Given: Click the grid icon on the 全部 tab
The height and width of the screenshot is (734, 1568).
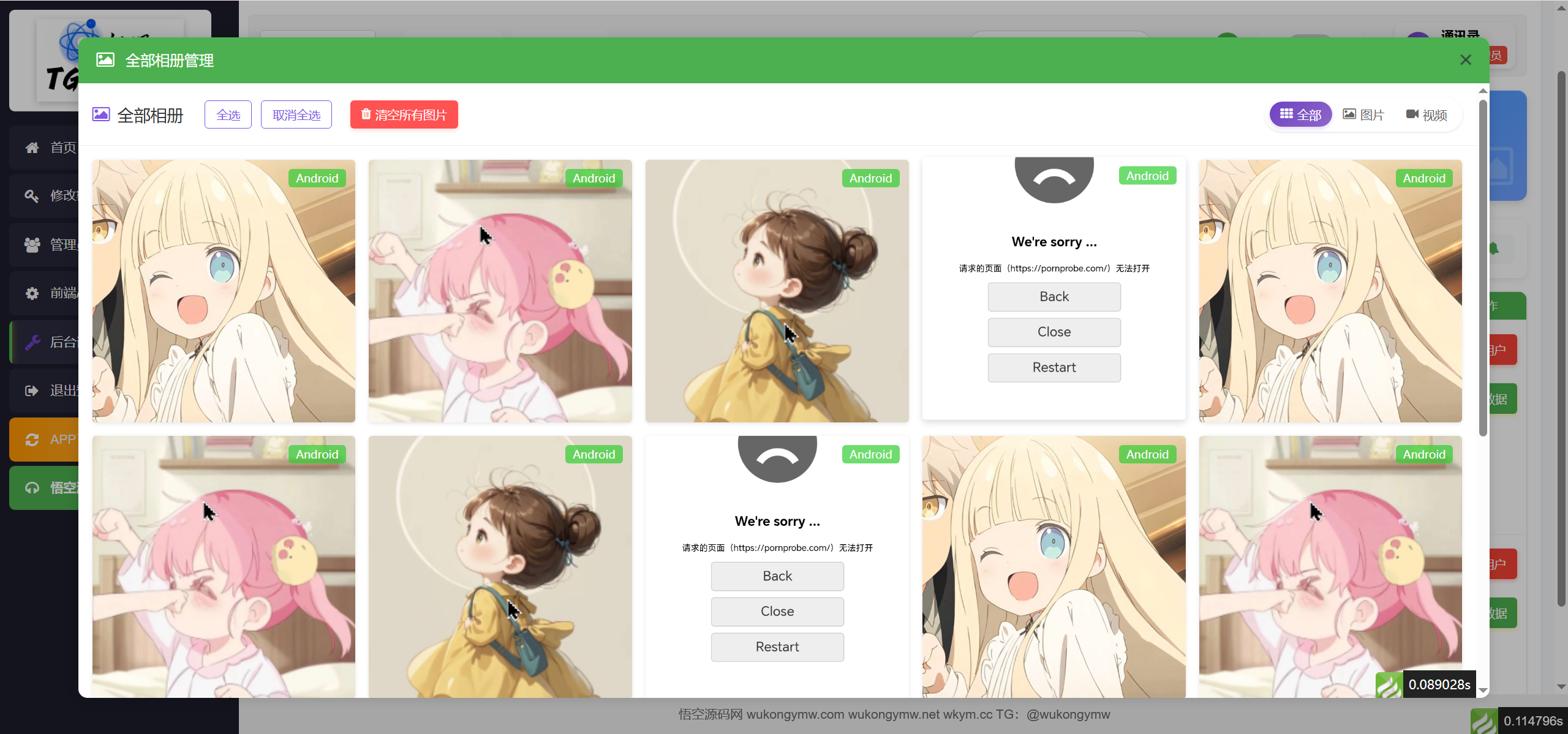Looking at the screenshot, I should [x=1286, y=114].
